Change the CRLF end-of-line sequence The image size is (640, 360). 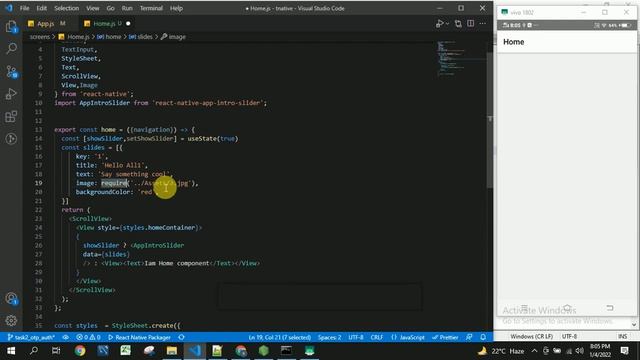(377, 337)
